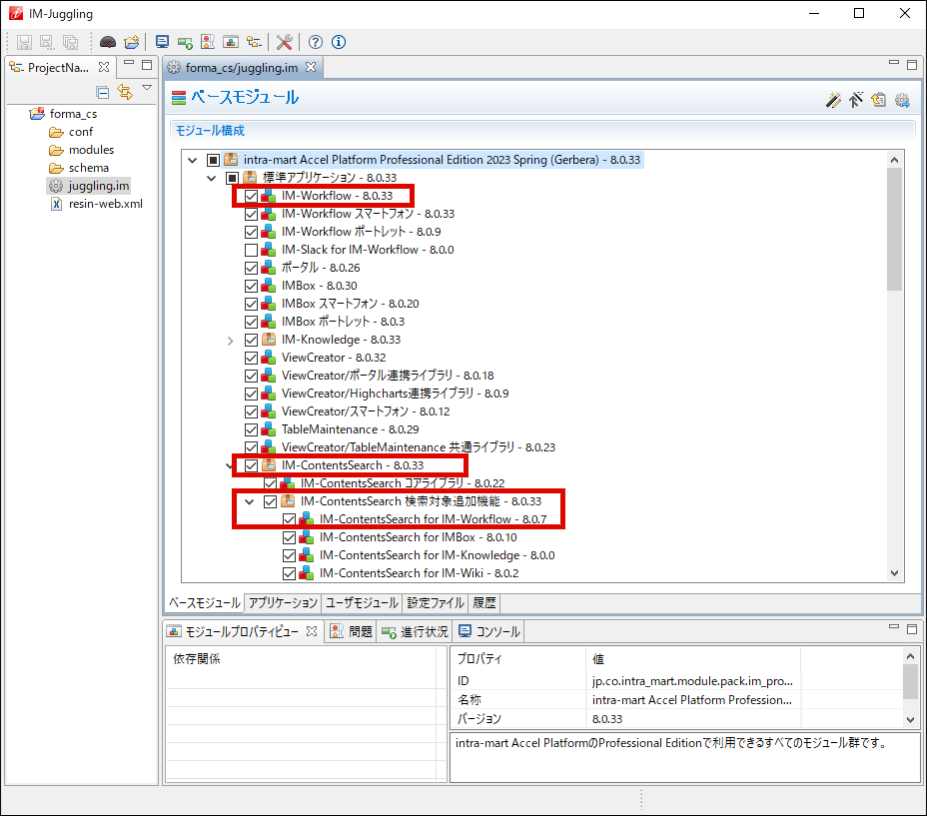The width and height of the screenshot is (927, 816).
Task: Collapse the 標準アプリケーション node
Action: coord(211,178)
